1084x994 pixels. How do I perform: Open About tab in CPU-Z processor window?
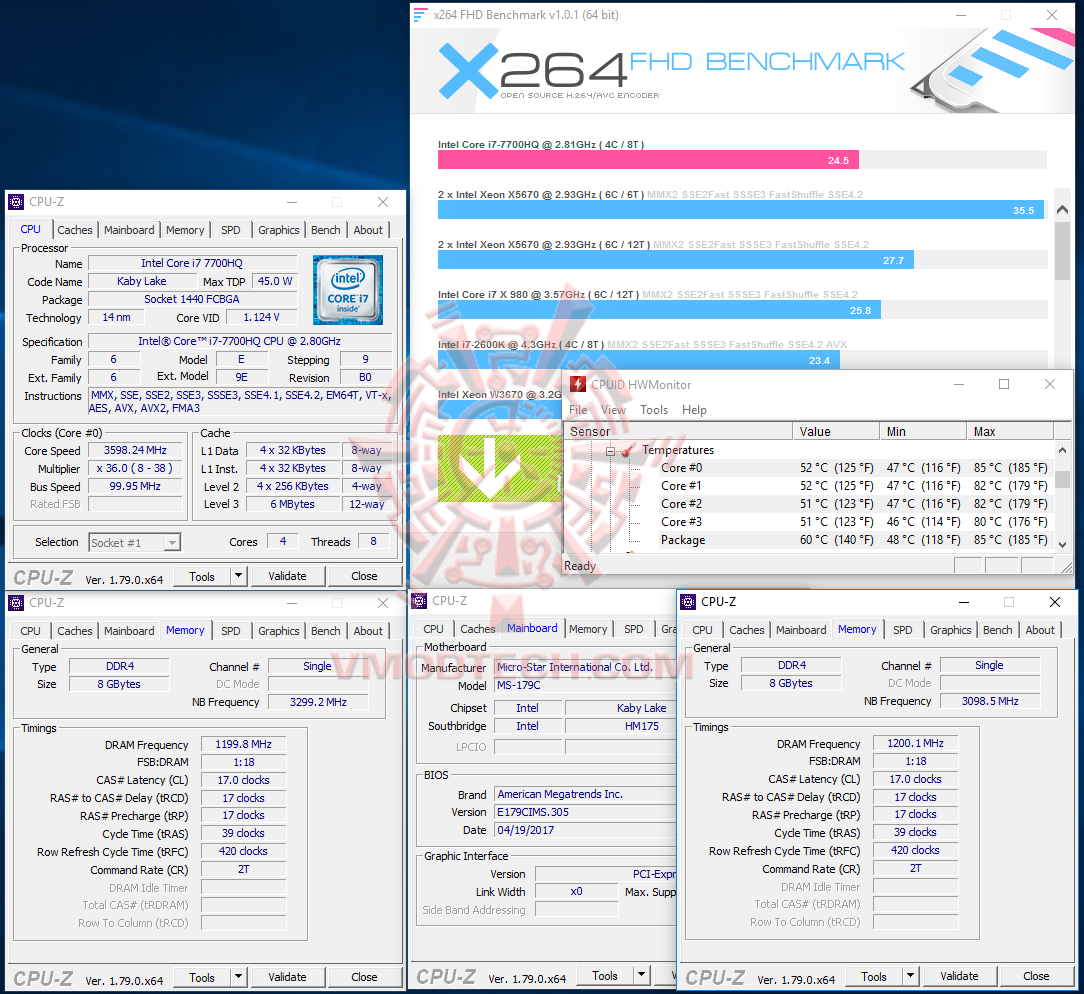pos(368,229)
